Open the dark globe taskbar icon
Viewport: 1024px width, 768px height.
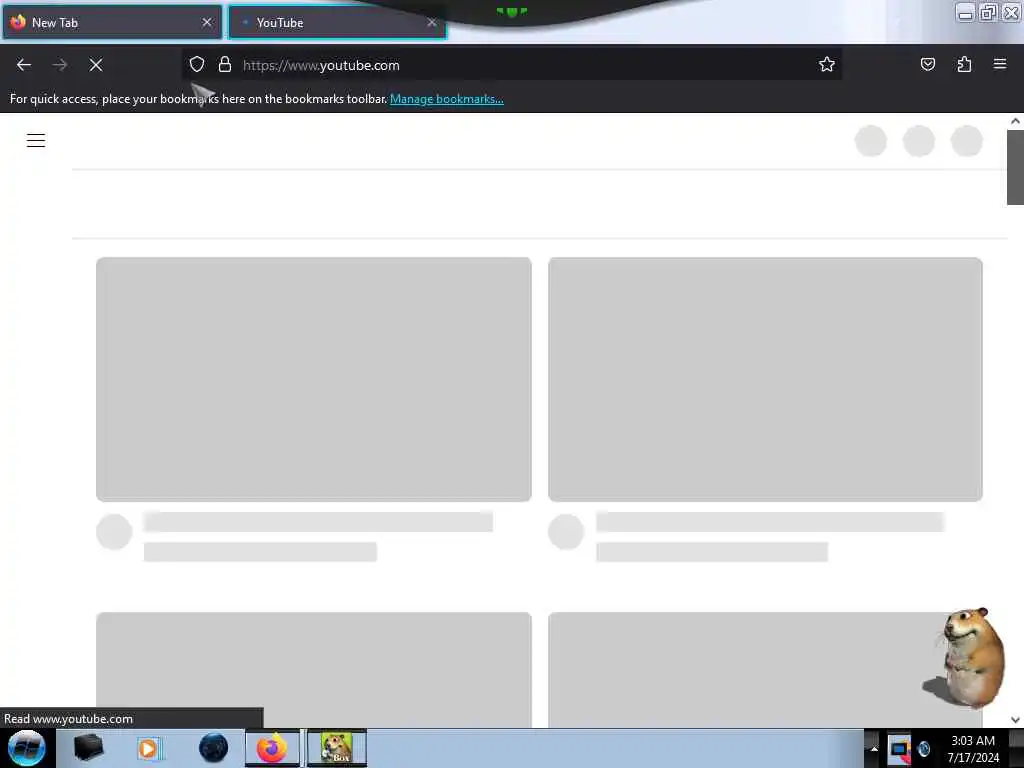tap(214, 748)
